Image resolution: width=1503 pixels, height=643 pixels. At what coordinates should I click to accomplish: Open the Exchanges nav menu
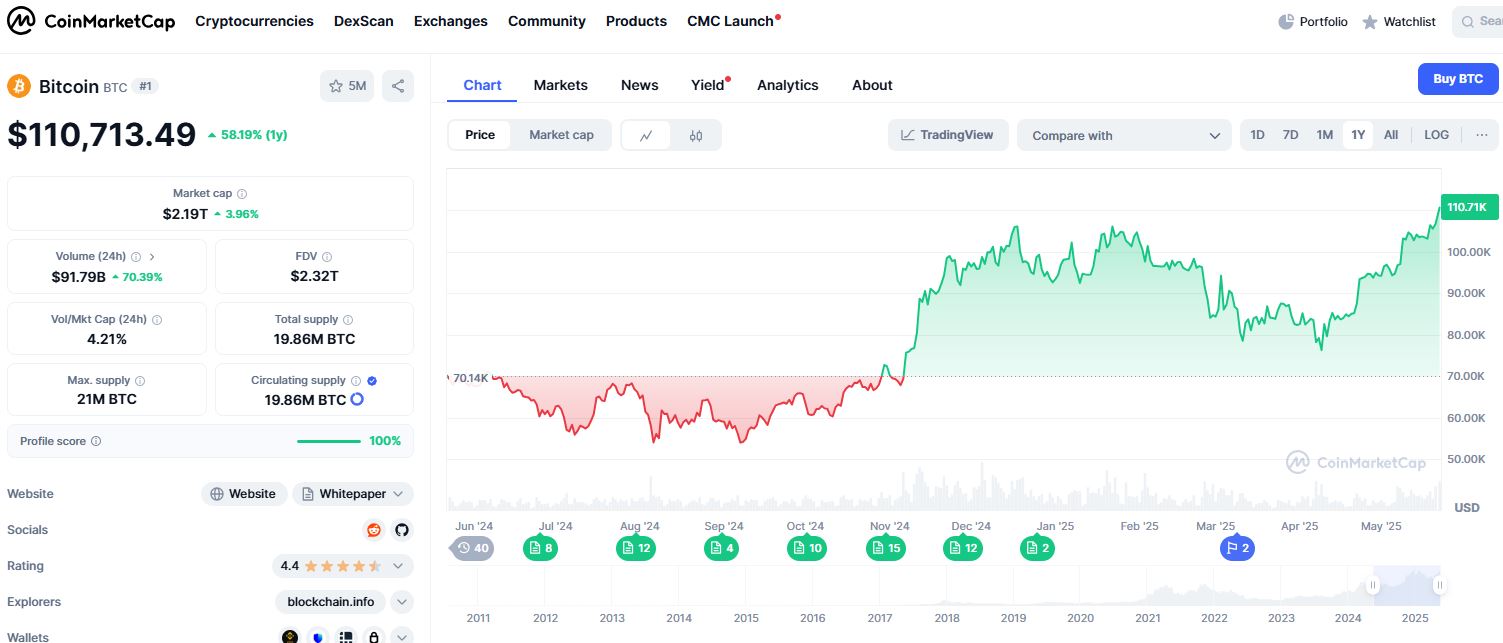click(x=450, y=21)
